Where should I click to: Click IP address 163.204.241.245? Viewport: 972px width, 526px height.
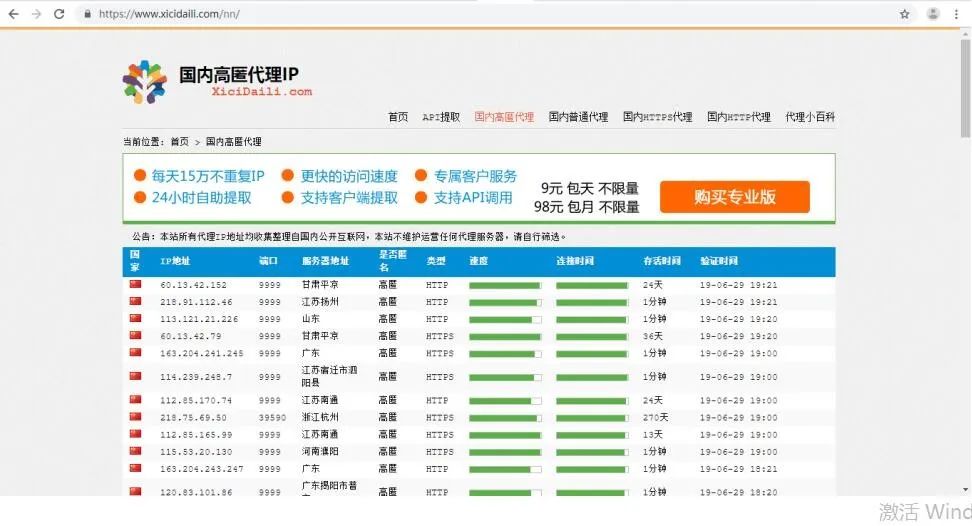[x=201, y=353]
